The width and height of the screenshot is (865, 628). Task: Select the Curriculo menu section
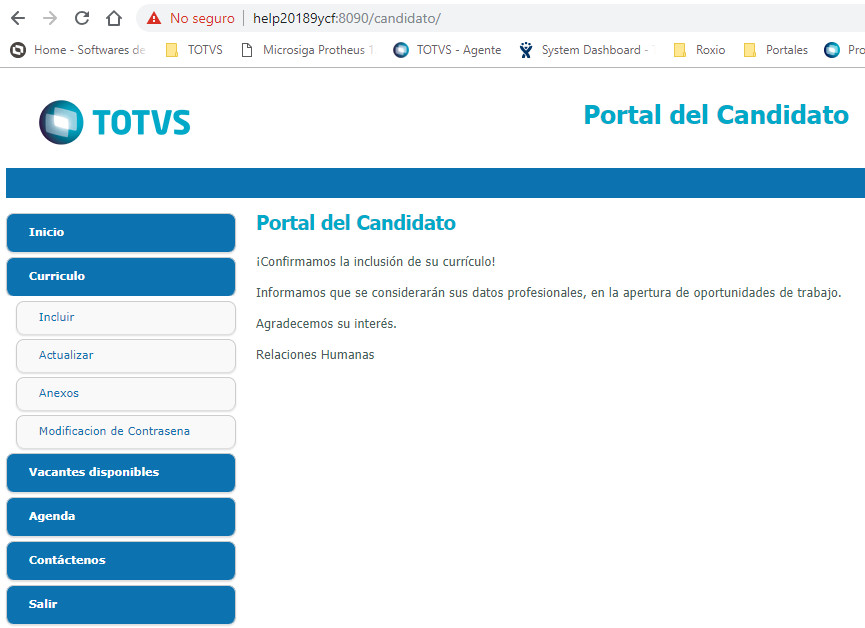[x=121, y=276]
